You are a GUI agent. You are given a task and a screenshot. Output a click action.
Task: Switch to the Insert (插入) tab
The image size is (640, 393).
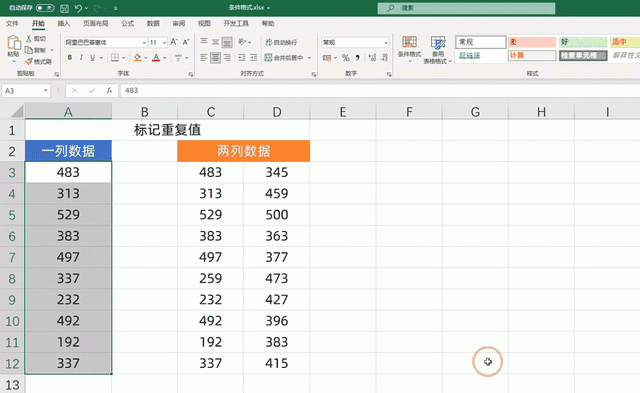coord(63,24)
